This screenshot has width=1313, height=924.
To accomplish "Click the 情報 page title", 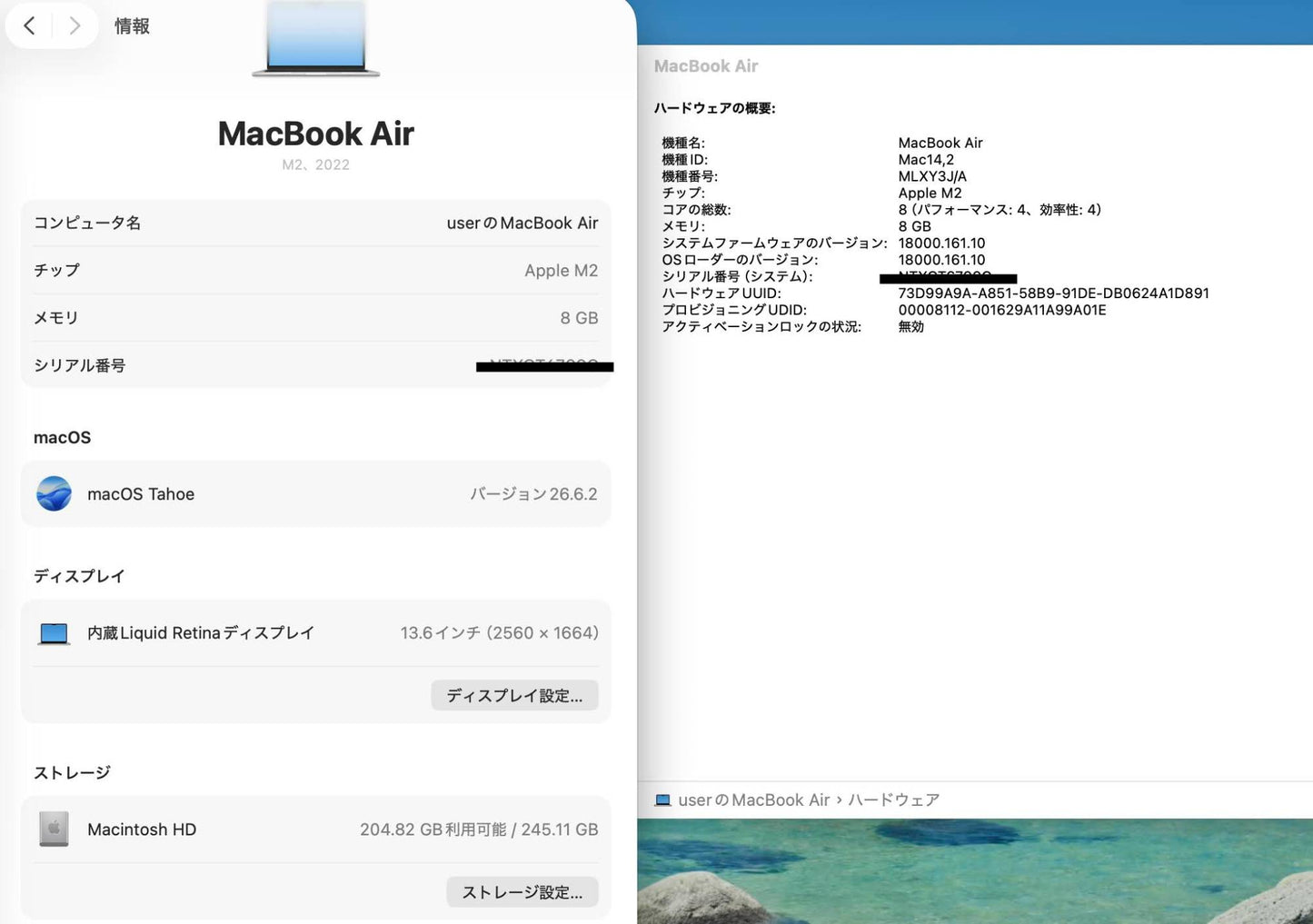I will point(132,26).
